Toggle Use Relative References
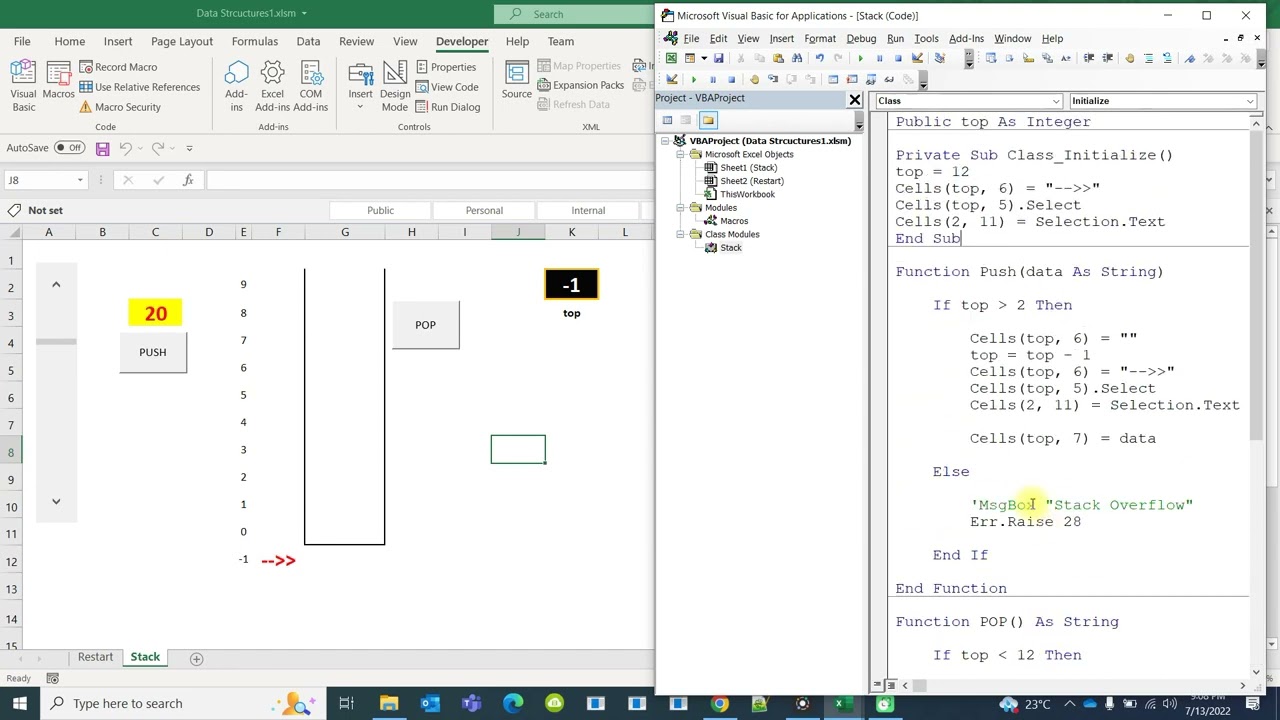1280x720 pixels. point(139,87)
